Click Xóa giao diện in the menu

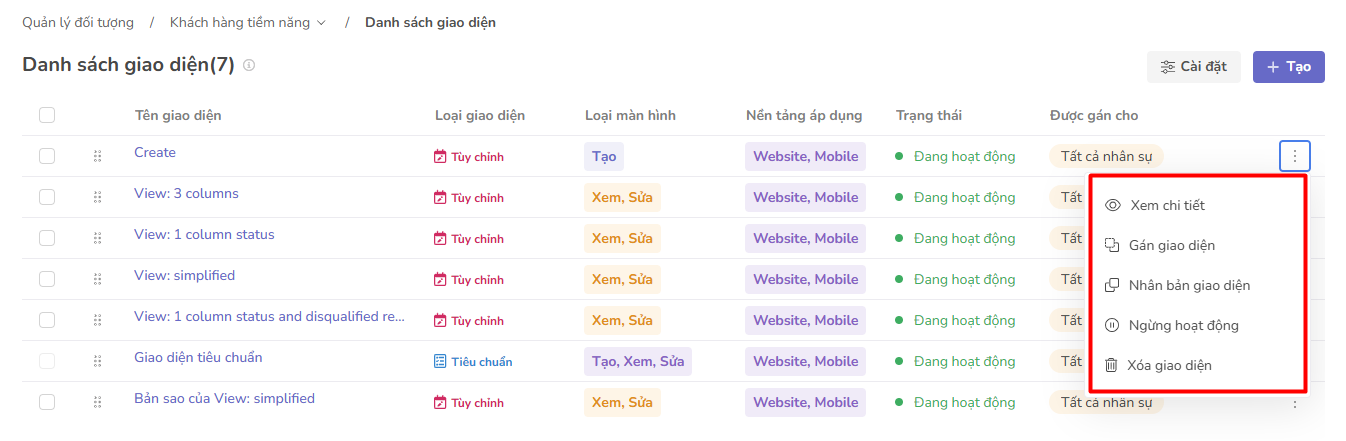pyautogui.click(x=1169, y=365)
